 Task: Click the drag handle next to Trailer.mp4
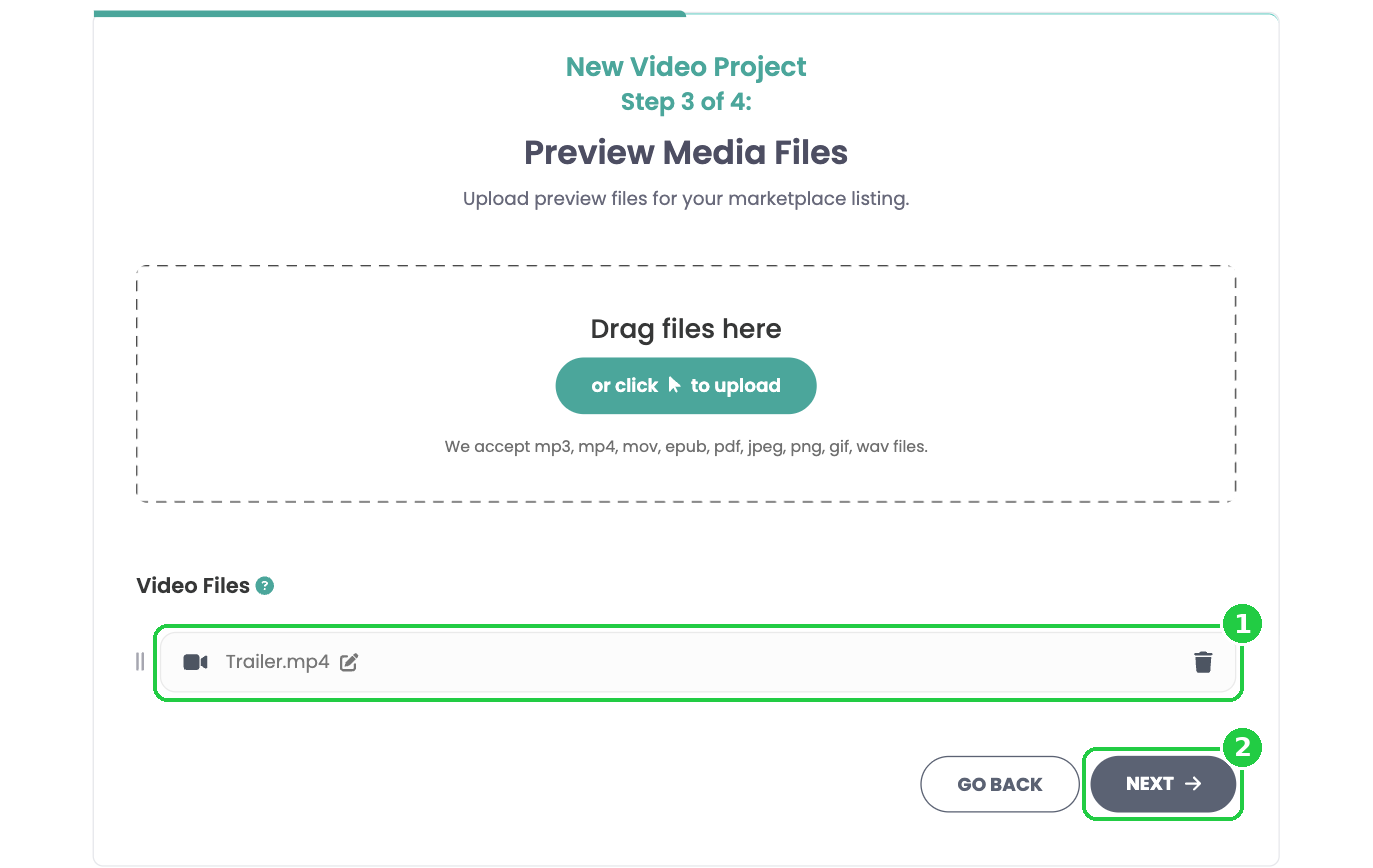(140, 662)
